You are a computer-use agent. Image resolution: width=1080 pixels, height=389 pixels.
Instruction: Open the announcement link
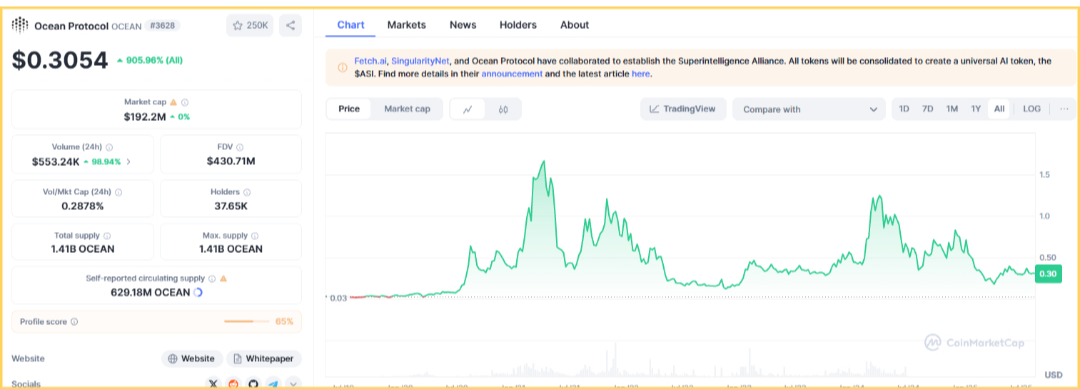tap(512, 74)
